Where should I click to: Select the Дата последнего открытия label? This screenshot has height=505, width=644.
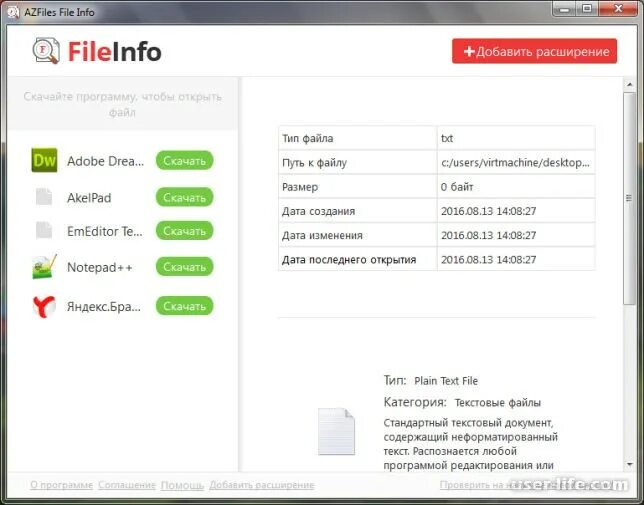coord(349,259)
